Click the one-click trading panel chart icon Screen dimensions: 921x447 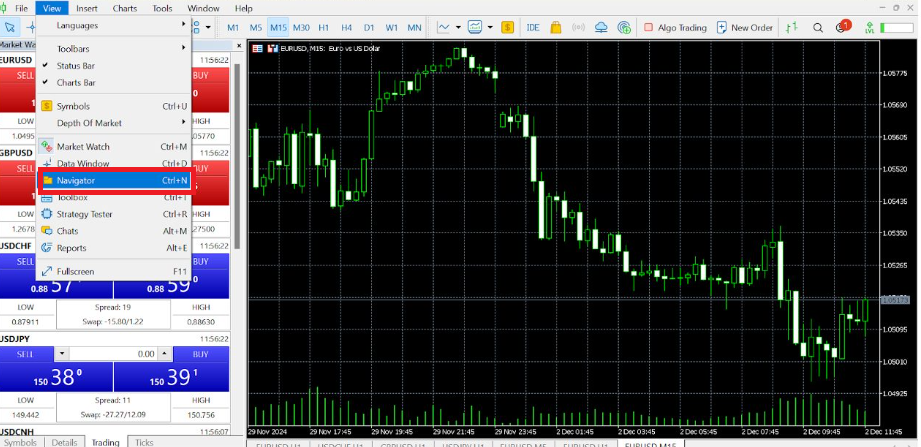[257, 49]
